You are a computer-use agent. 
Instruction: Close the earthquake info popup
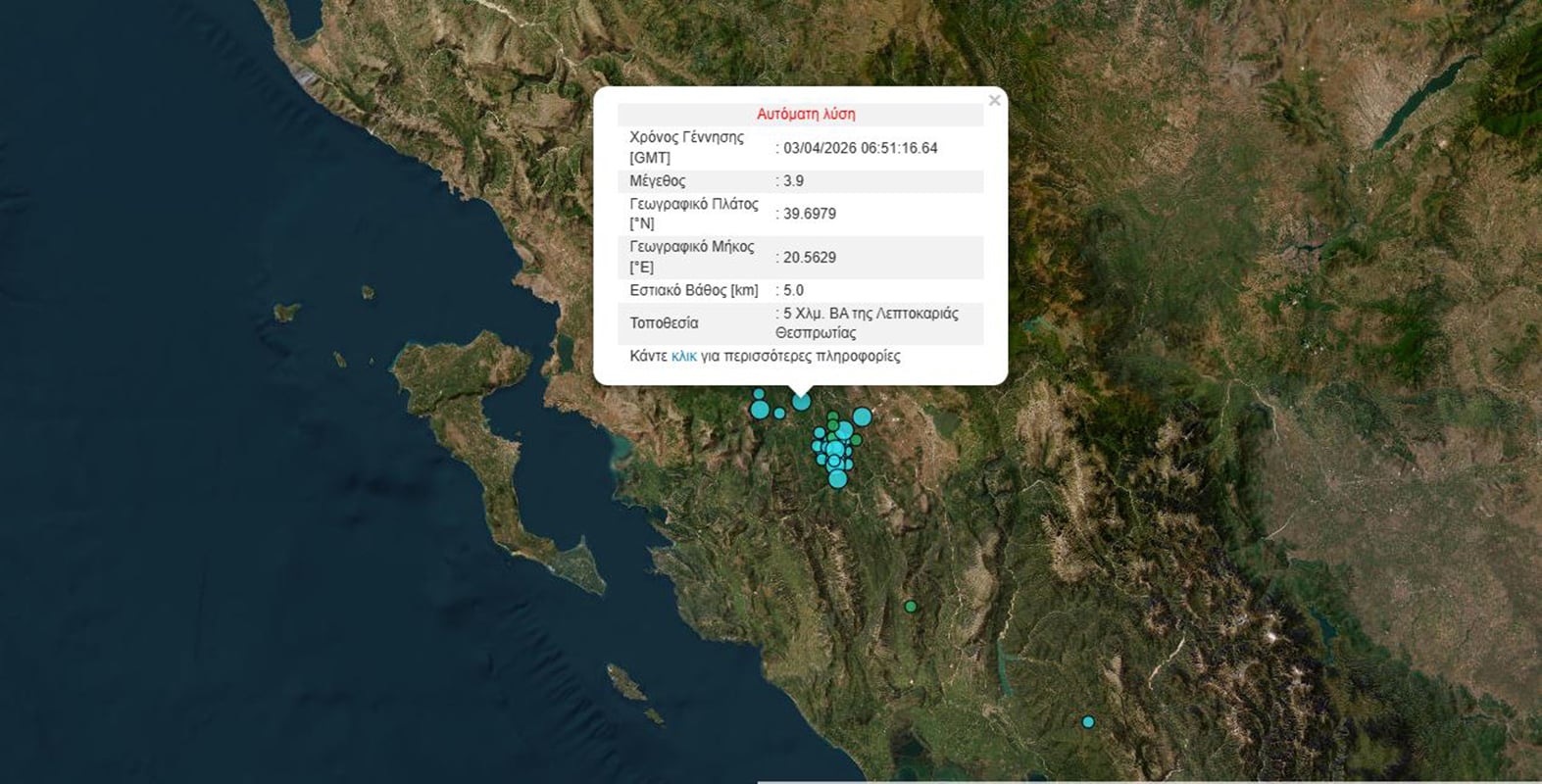[994, 101]
